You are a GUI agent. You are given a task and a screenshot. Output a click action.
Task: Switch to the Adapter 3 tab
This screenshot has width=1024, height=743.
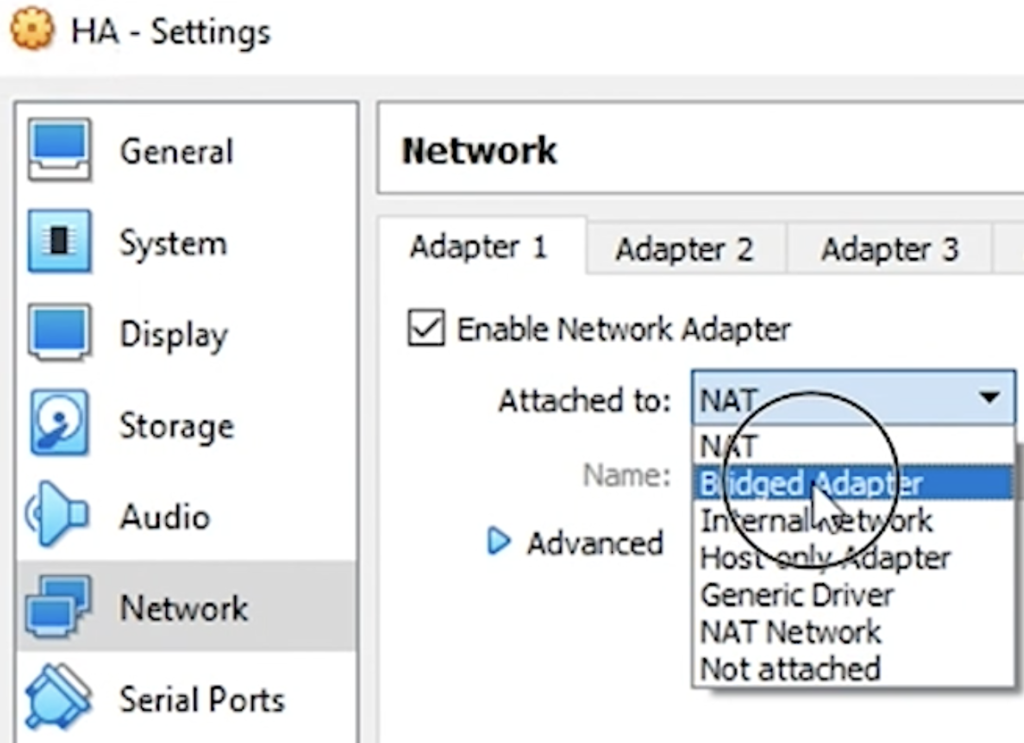pyautogui.click(x=889, y=249)
